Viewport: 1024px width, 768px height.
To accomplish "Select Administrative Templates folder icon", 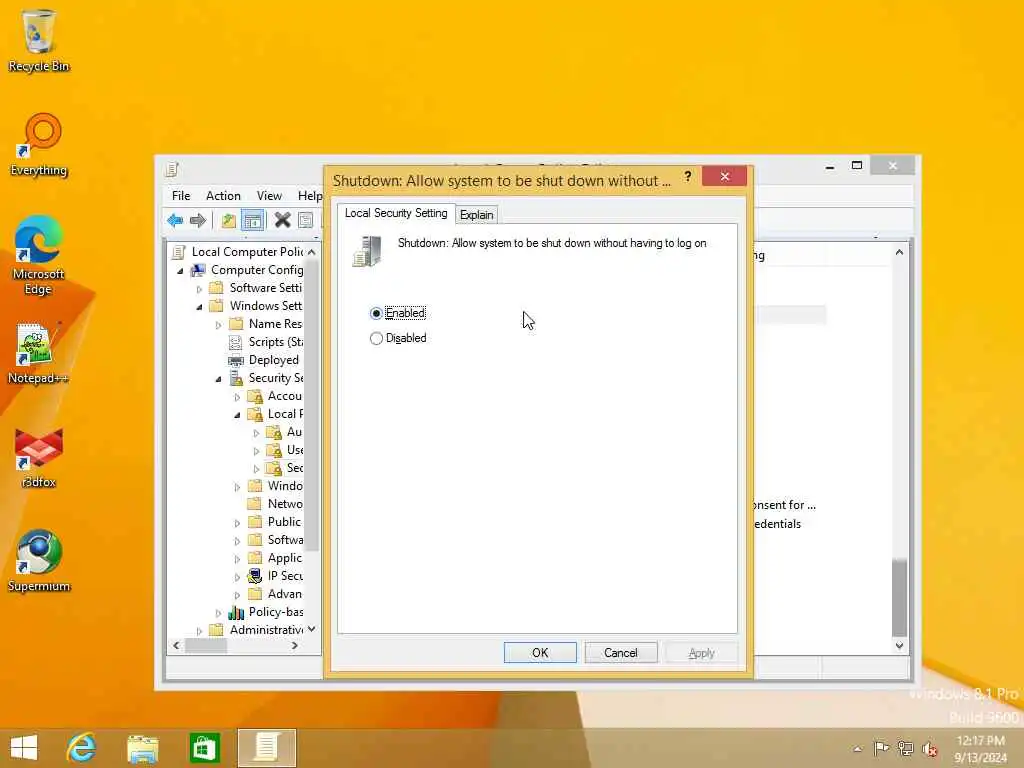I will tap(217, 630).
